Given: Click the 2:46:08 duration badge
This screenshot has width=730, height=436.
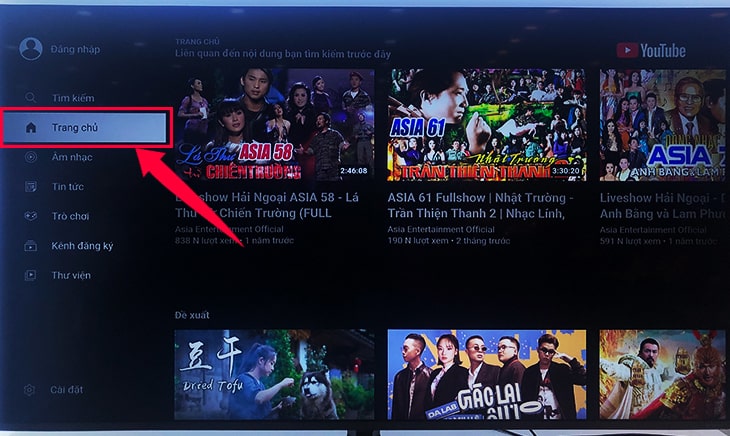Looking at the screenshot, I should tap(353, 171).
